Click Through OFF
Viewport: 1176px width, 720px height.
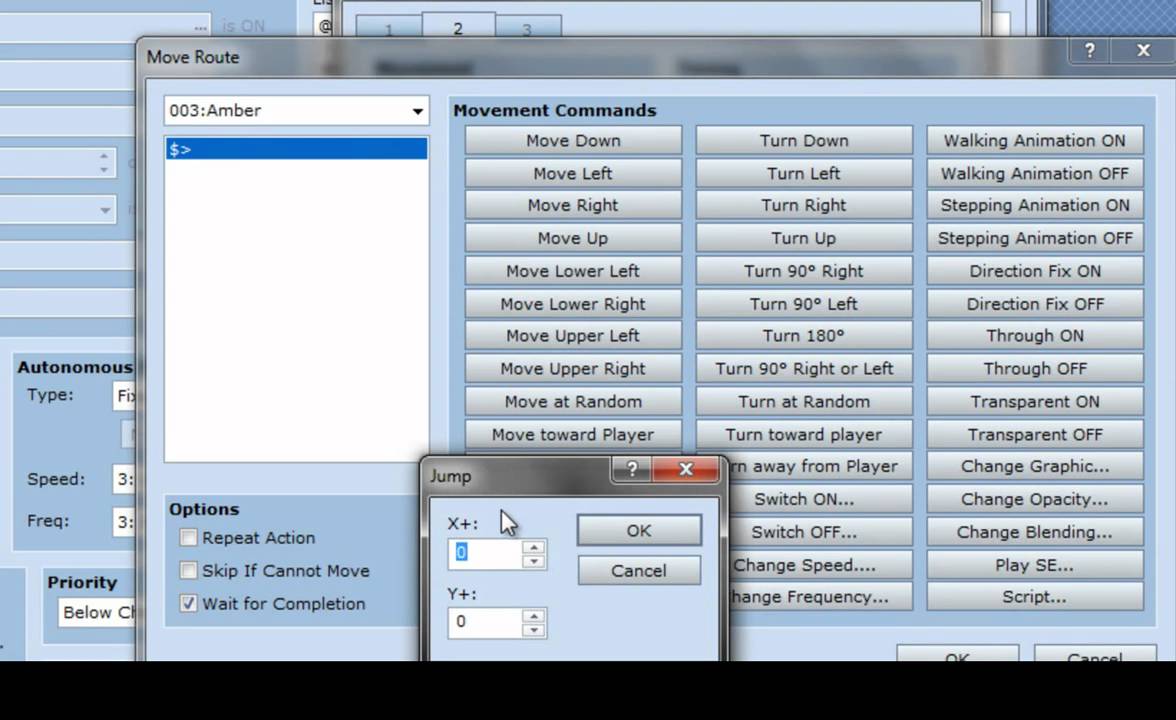(x=1035, y=368)
